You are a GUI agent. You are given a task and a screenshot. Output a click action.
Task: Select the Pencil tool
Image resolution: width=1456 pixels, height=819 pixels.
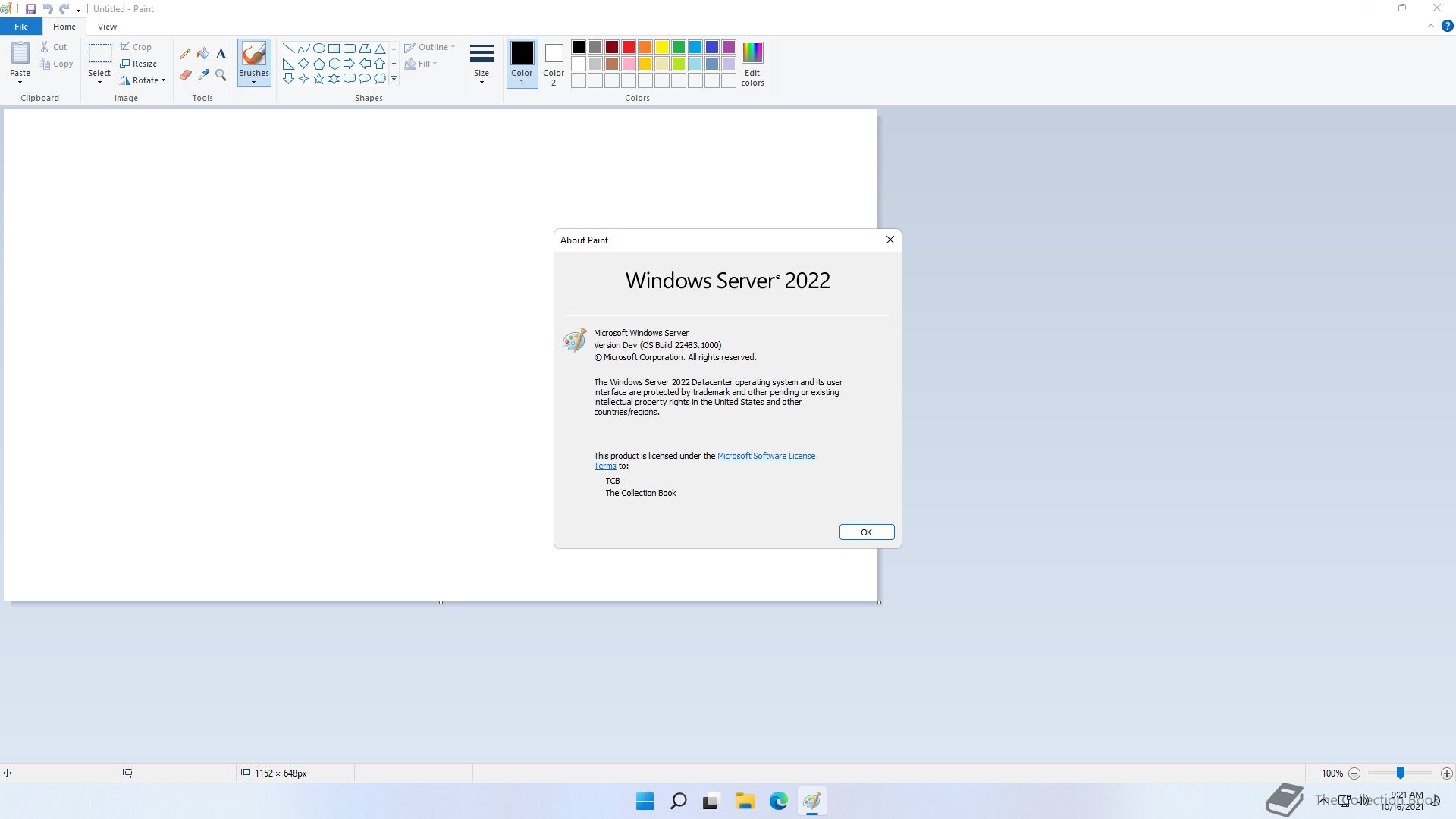click(185, 54)
